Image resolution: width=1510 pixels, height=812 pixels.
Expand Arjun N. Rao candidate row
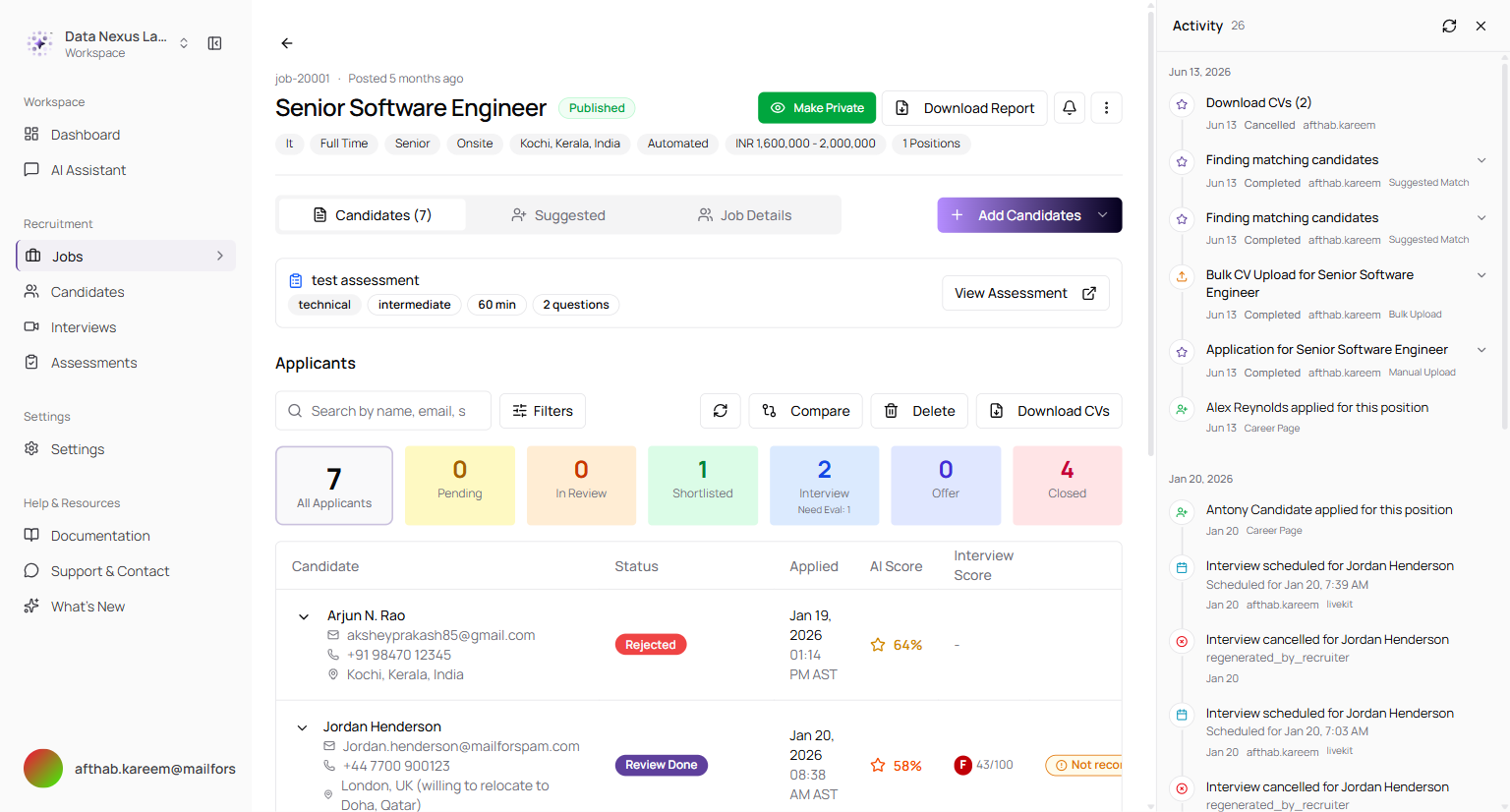(304, 616)
